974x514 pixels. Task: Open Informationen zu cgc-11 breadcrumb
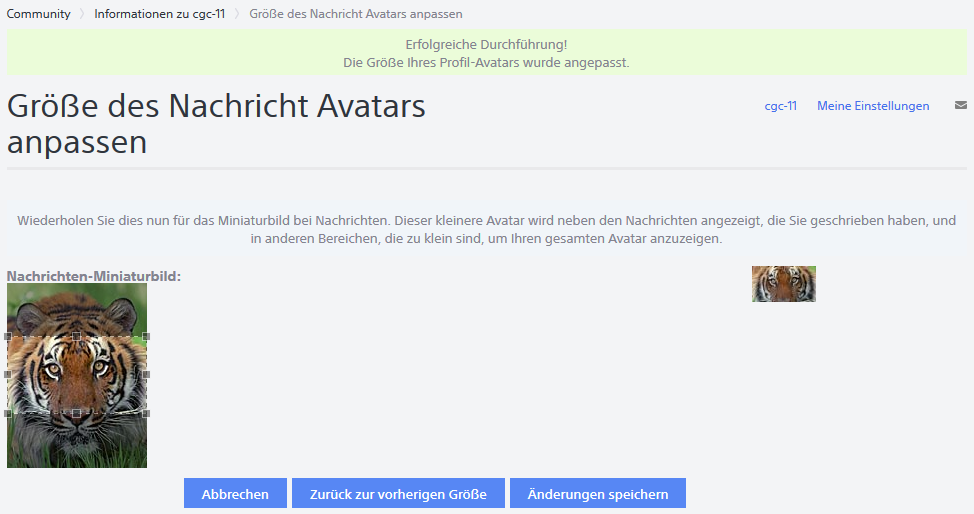pos(160,14)
